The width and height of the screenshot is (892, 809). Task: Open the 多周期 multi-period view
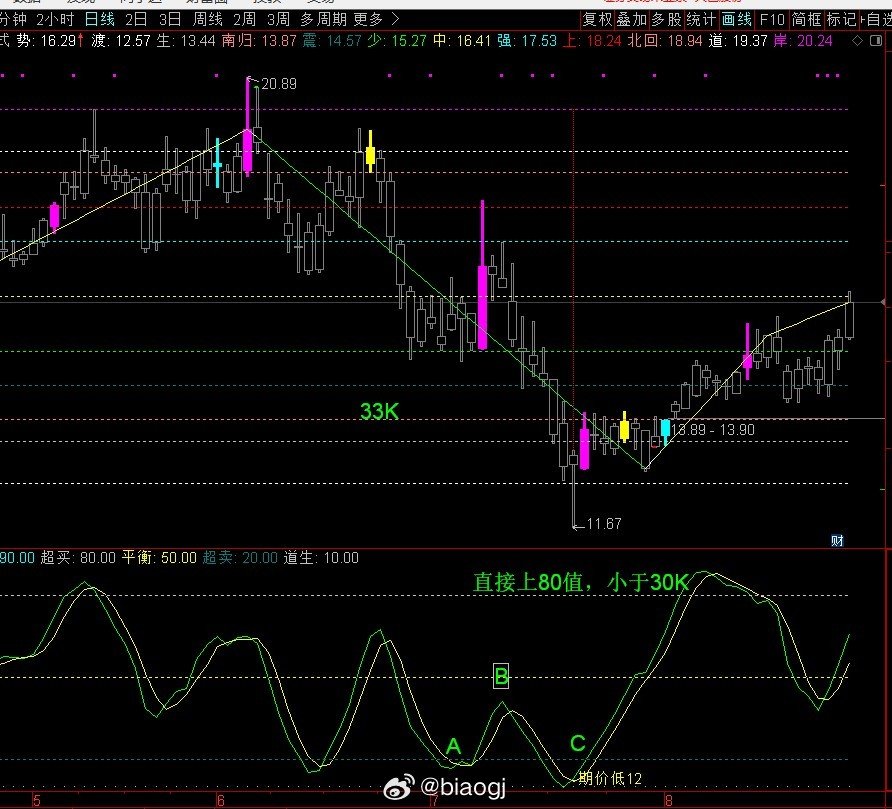323,20
